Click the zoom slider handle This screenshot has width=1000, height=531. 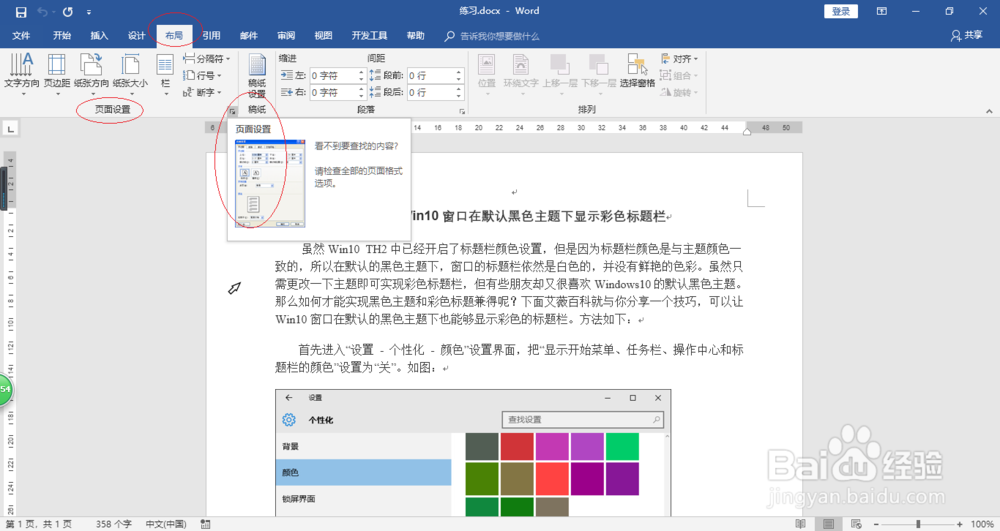[918, 524]
